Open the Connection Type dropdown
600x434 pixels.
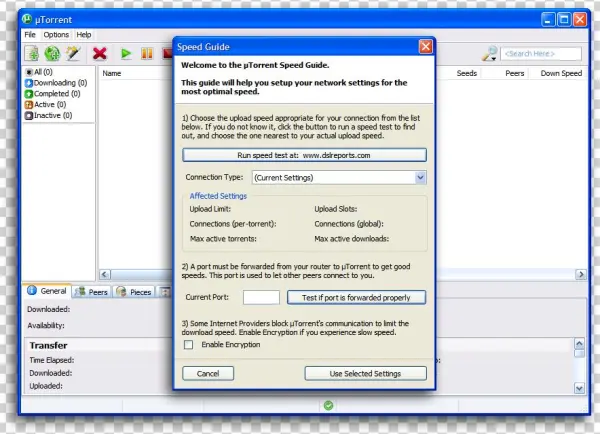coord(339,178)
